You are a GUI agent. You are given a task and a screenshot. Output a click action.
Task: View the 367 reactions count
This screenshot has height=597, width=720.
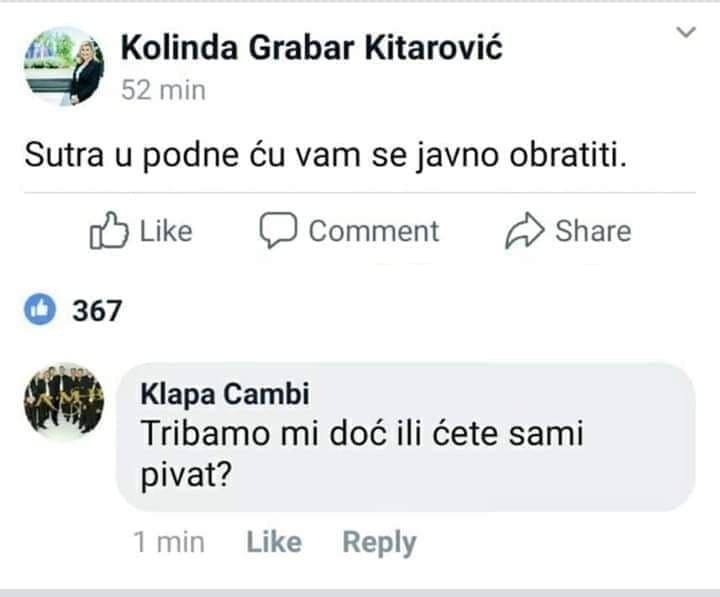pos(96,311)
